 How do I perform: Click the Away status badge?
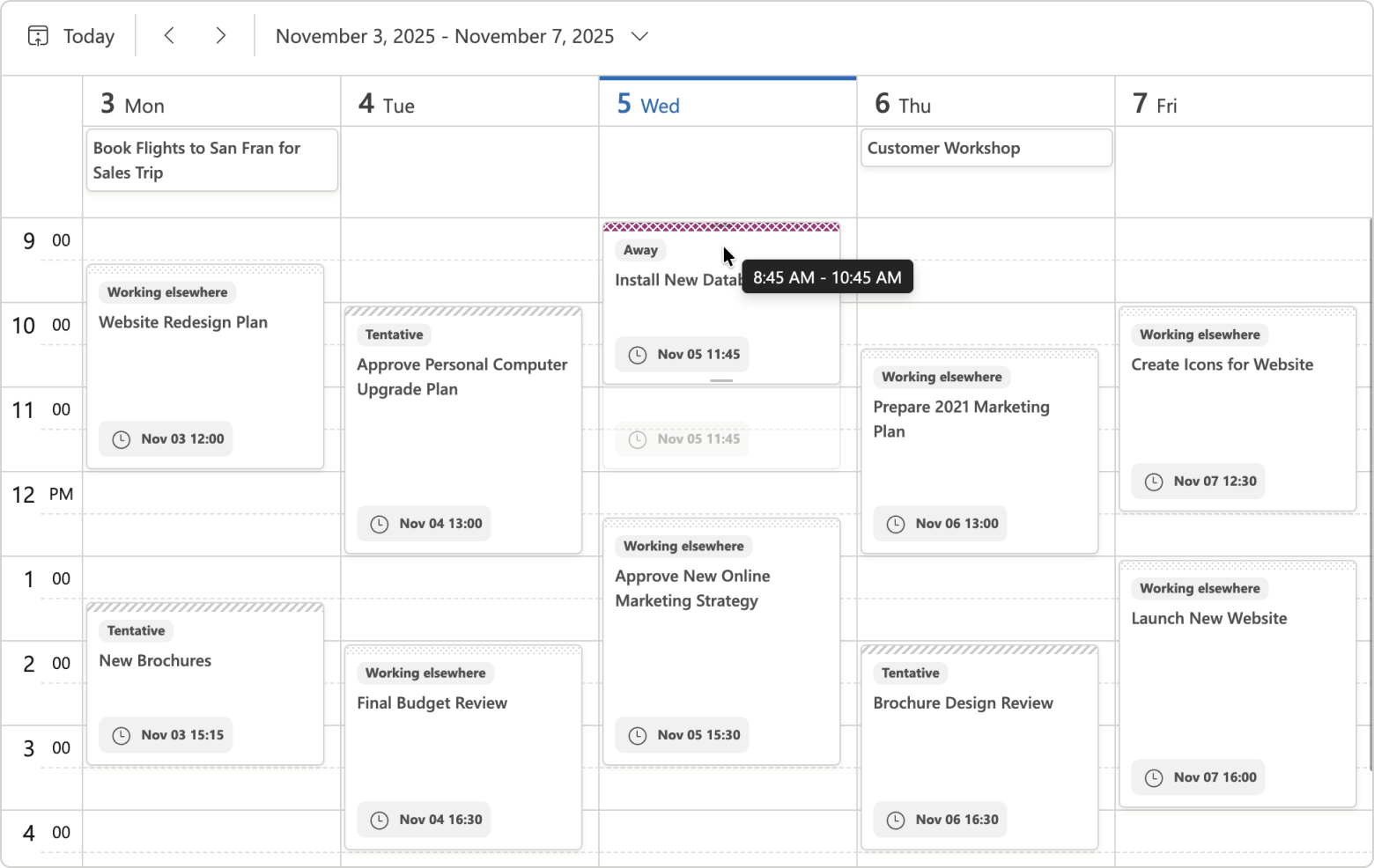(x=640, y=250)
